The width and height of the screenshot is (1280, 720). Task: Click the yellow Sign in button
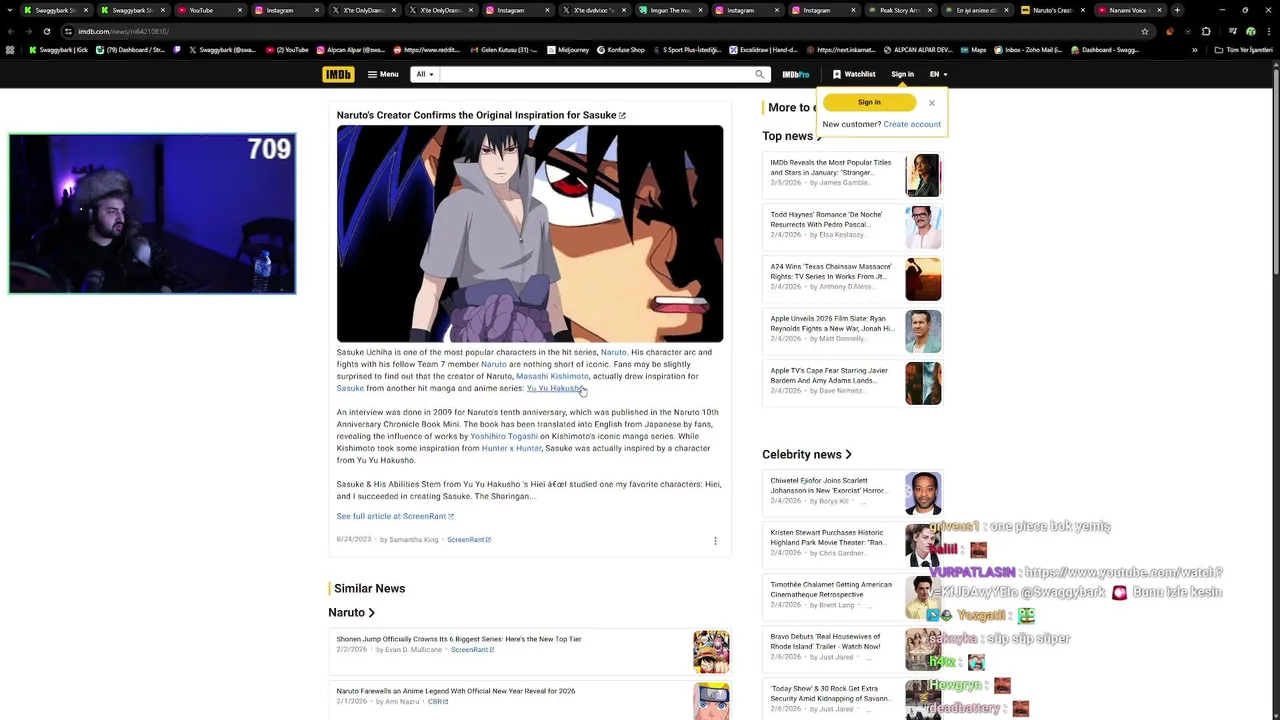click(869, 102)
